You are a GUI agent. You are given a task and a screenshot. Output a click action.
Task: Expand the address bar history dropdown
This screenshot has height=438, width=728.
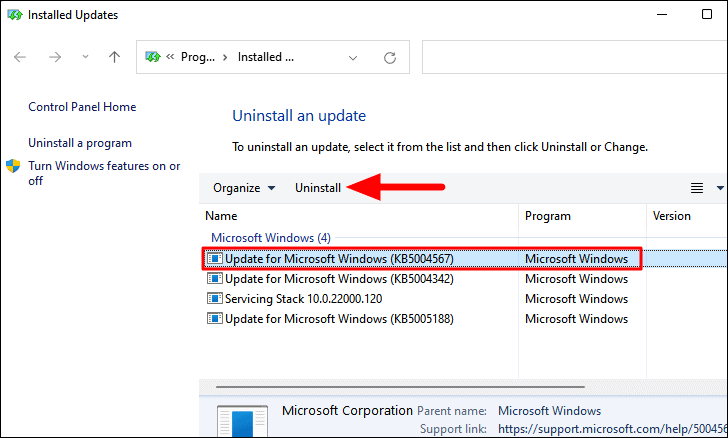(x=353, y=58)
